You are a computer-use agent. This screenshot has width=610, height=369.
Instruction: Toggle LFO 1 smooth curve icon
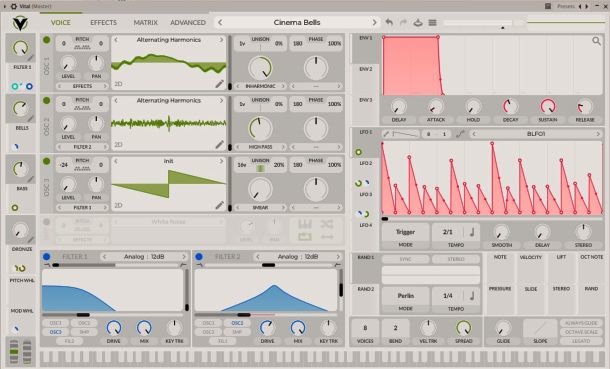pyautogui.click(x=460, y=134)
